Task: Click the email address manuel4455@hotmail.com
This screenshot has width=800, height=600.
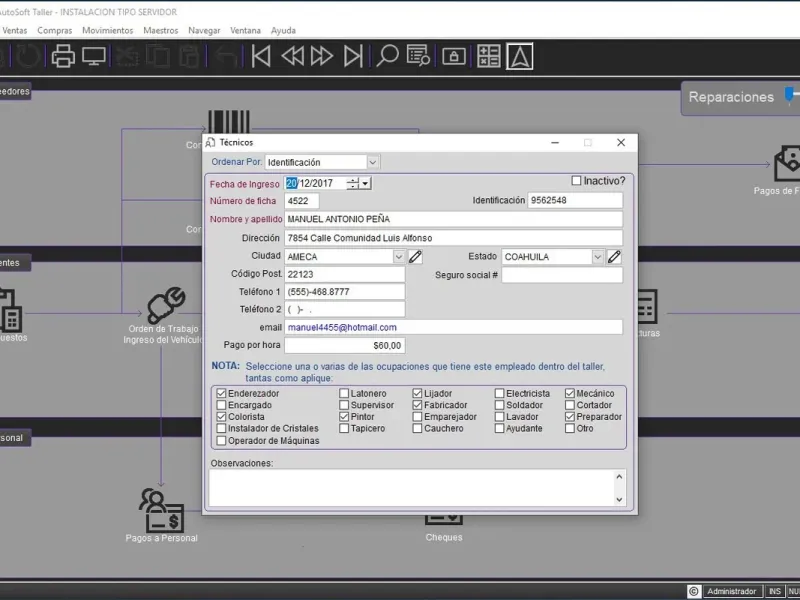Action: (342, 327)
